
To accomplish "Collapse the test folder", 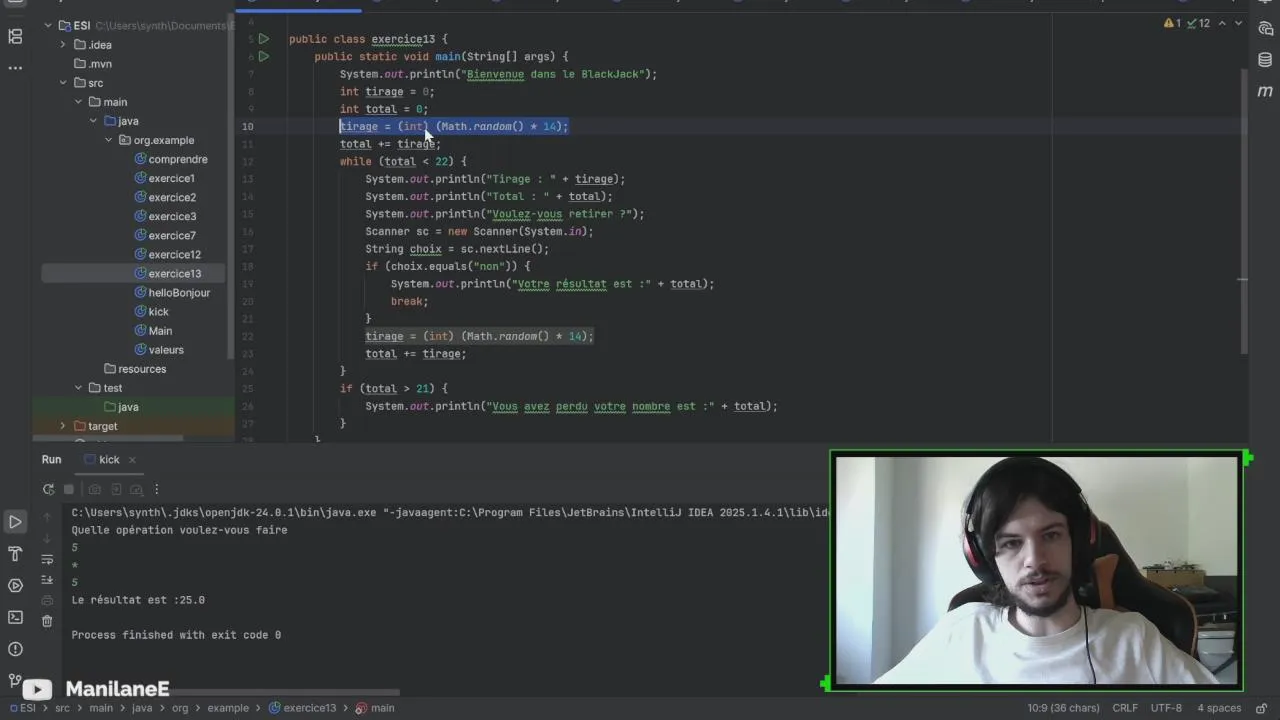I will pyautogui.click(x=79, y=388).
